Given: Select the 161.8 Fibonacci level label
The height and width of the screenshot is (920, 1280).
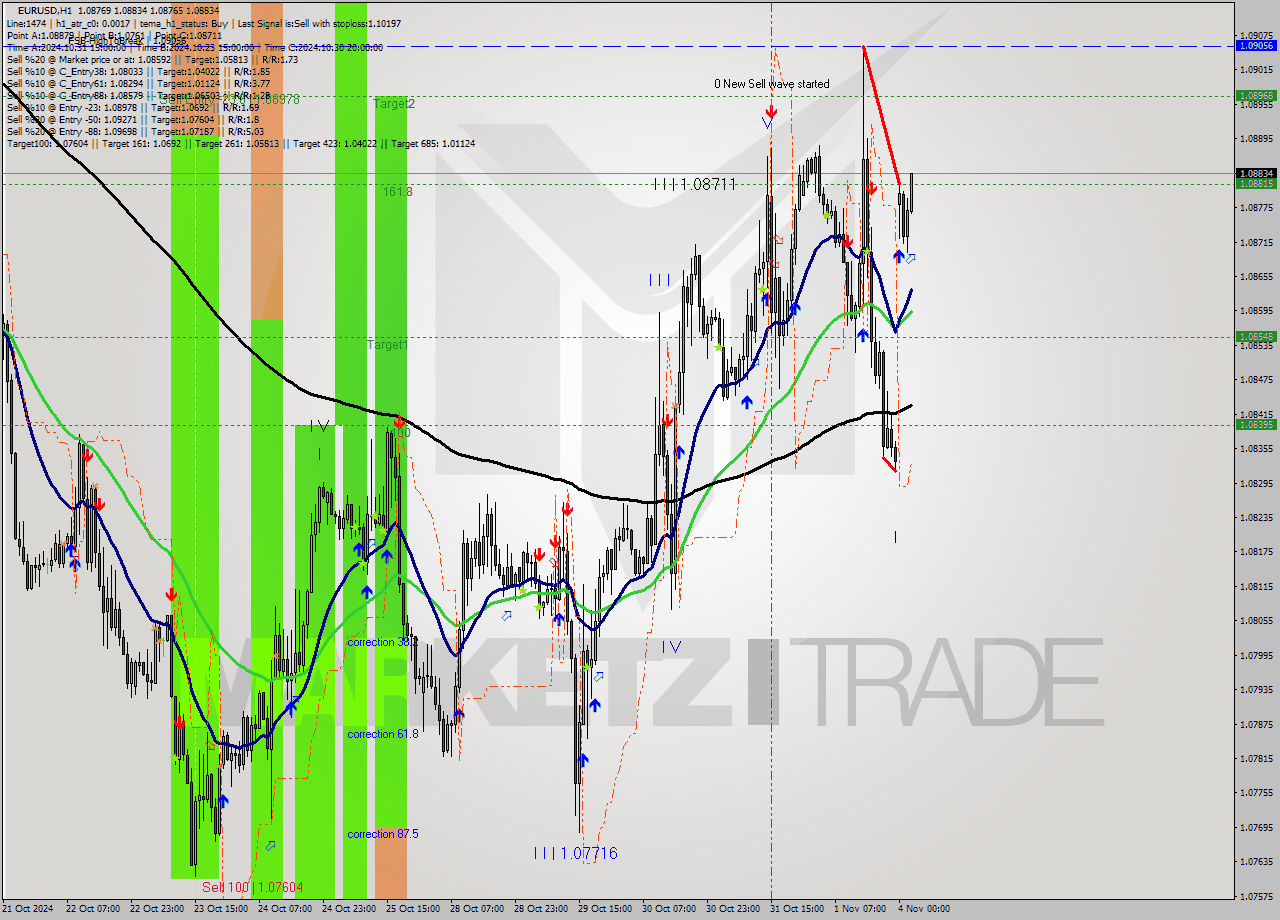Looking at the screenshot, I should (397, 191).
